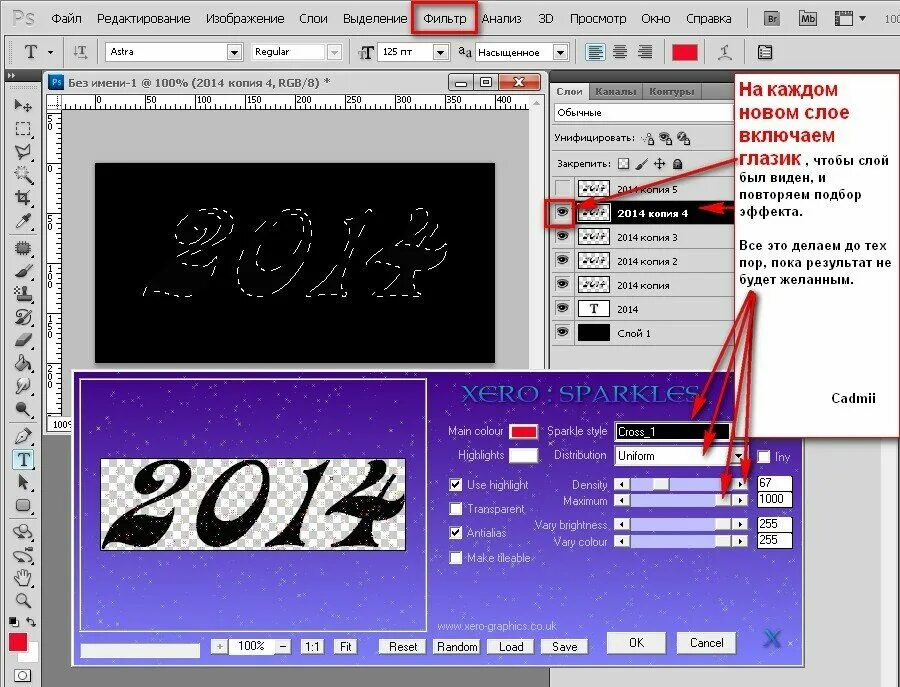
Task: Set foreground color red swatch in toolbox
Action: point(18,642)
